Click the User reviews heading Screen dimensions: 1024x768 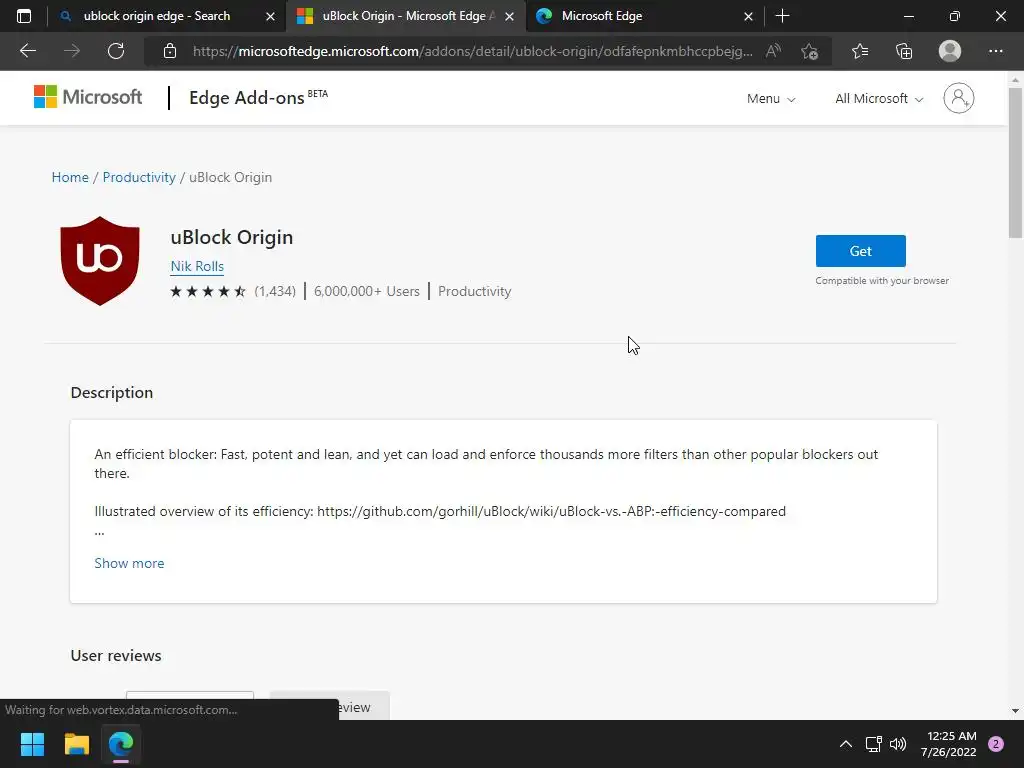pos(116,656)
